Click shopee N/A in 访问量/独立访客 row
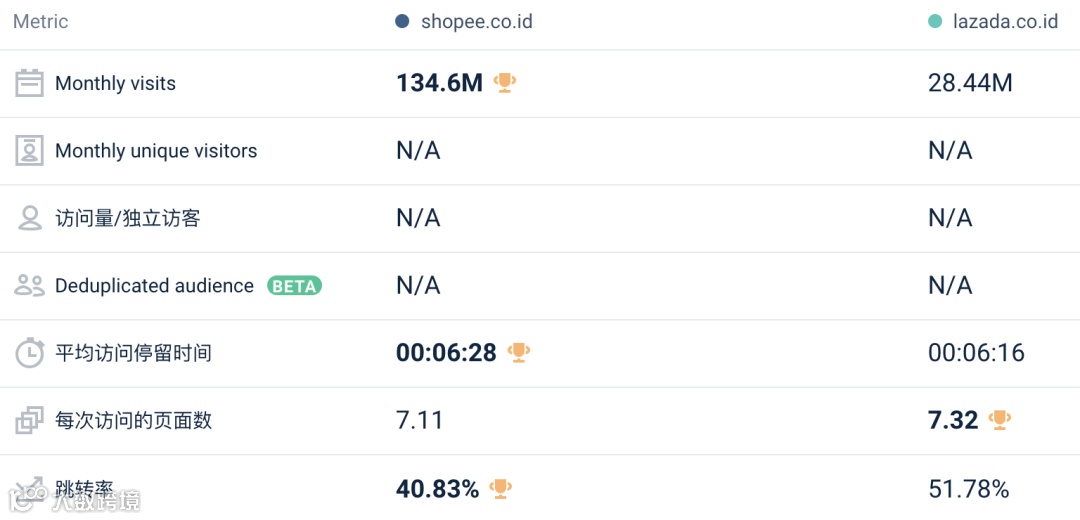This screenshot has height=520, width=1080. (x=418, y=218)
